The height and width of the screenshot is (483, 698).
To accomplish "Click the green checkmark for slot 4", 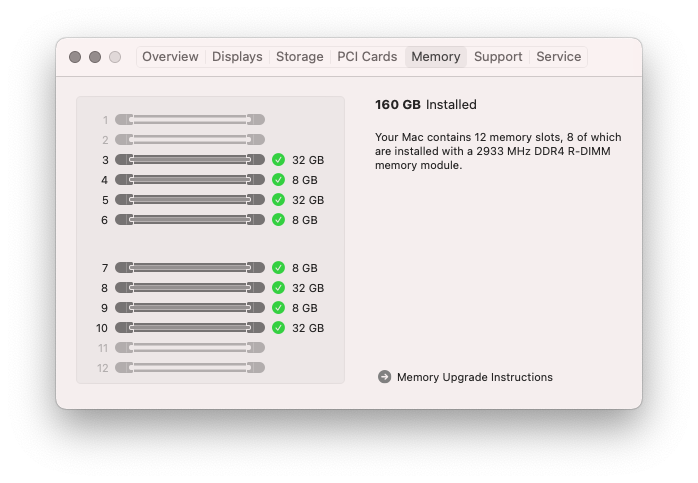I will tap(278, 179).
